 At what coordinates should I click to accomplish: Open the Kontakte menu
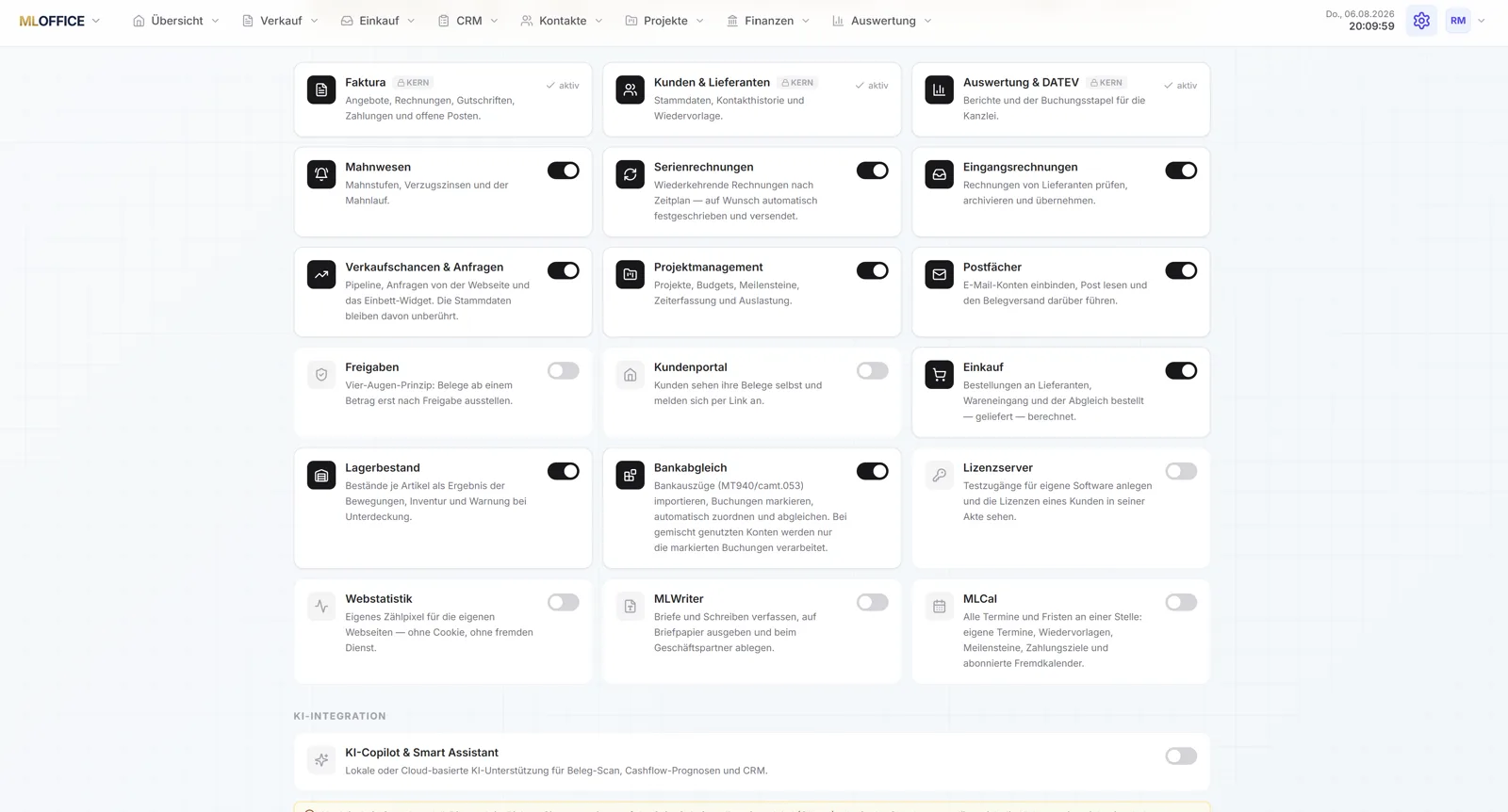[562, 21]
